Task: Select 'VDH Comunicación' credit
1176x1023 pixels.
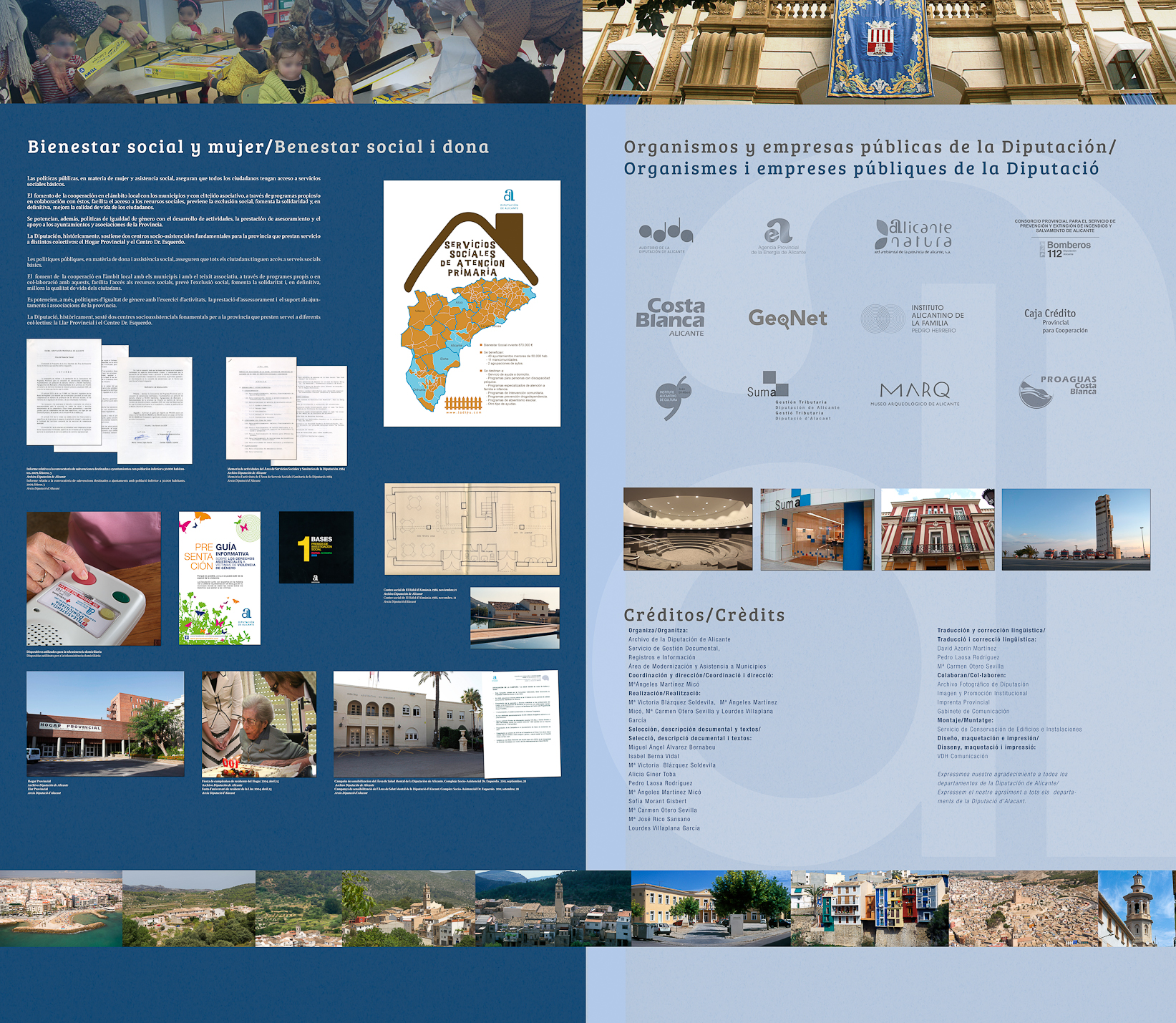Action: click(x=963, y=756)
